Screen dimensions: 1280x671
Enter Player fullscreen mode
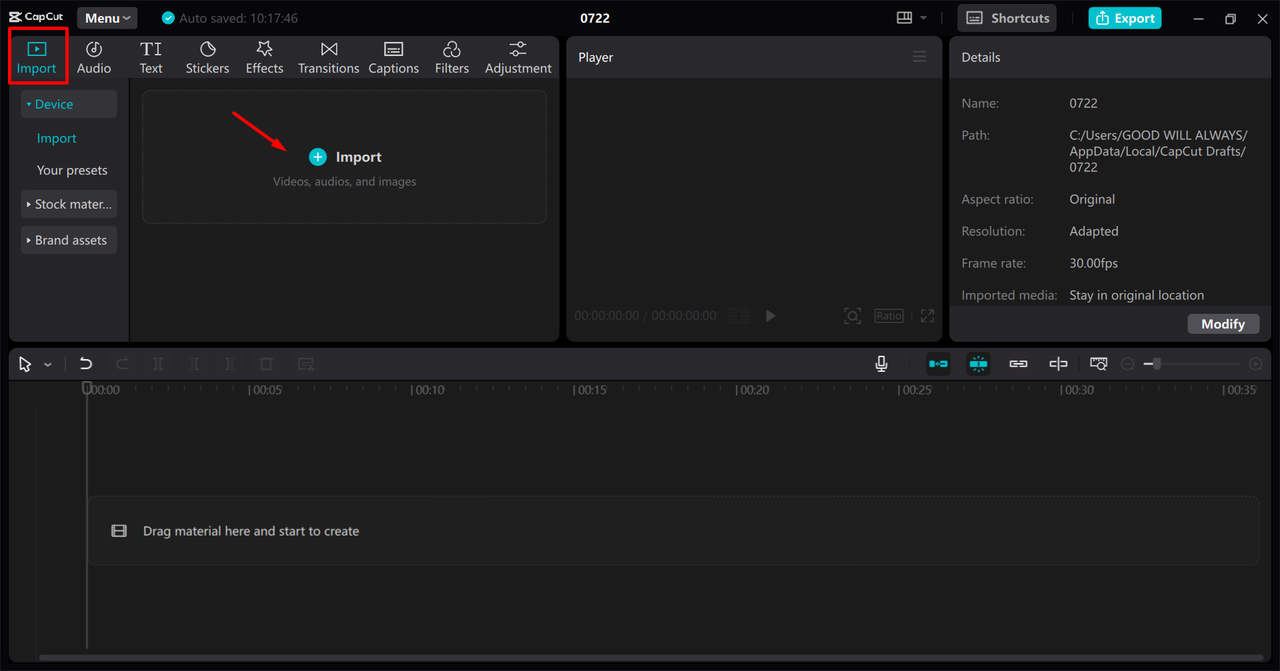927,316
